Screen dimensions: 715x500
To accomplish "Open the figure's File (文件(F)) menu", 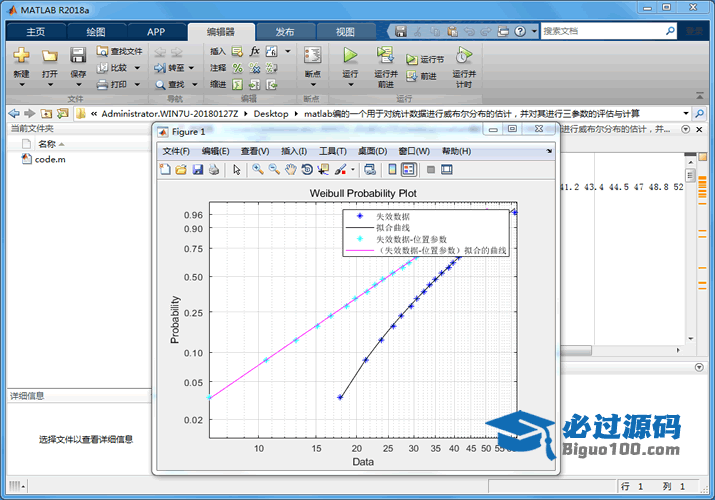I will click(176, 151).
